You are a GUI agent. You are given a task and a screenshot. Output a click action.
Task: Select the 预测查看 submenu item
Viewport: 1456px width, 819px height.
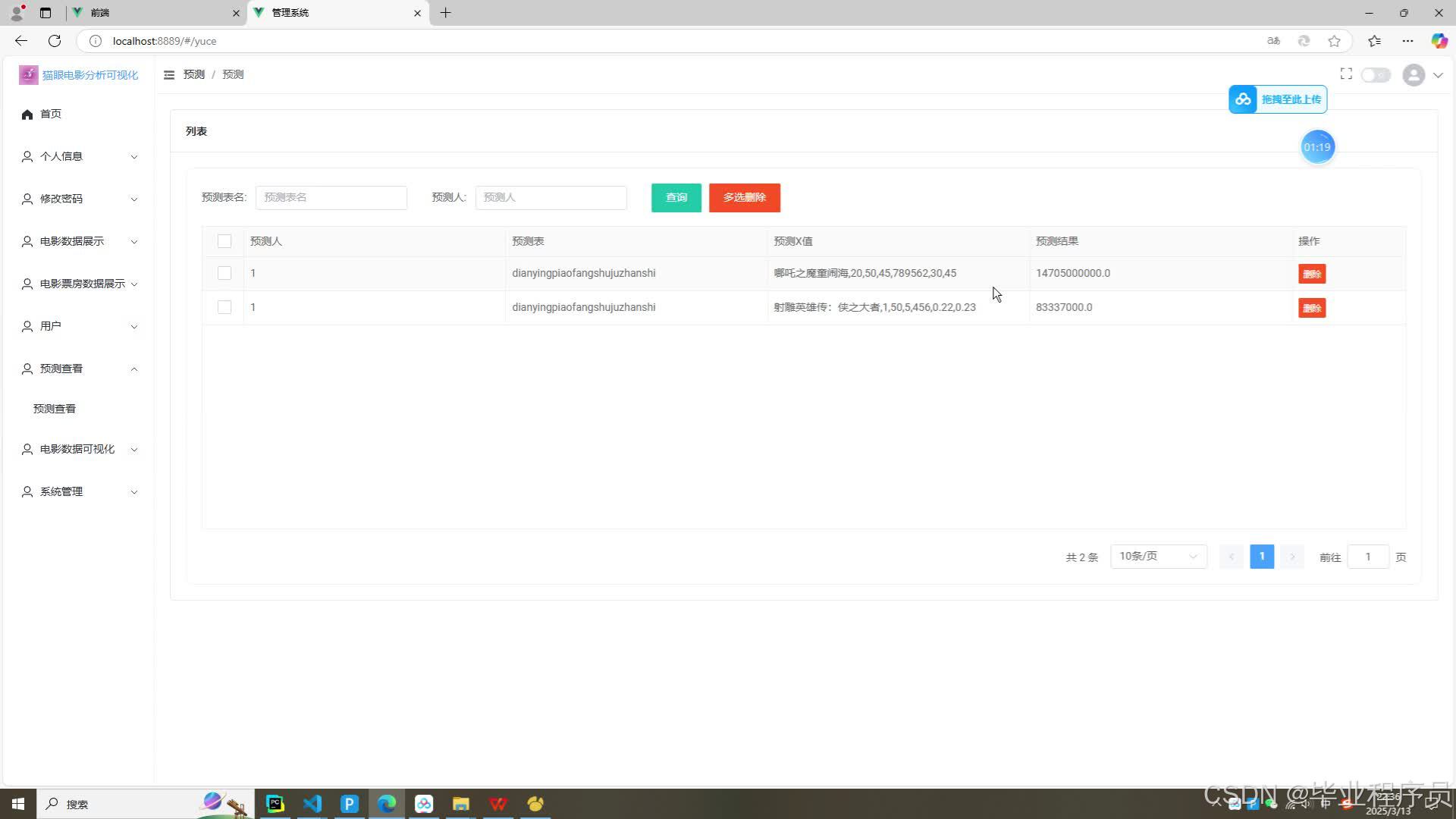(55, 409)
